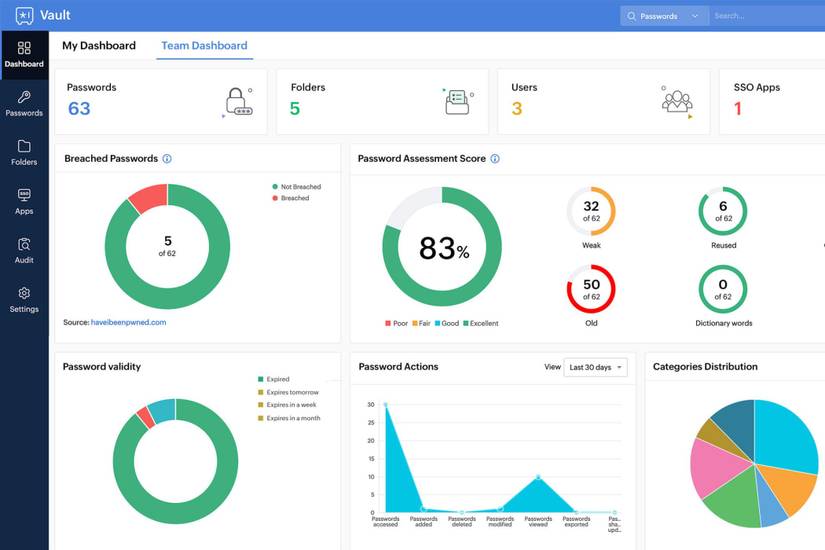Click the Weak passwords ring gauge
Image resolution: width=825 pixels, height=550 pixels.
click(x=591, y=211)
